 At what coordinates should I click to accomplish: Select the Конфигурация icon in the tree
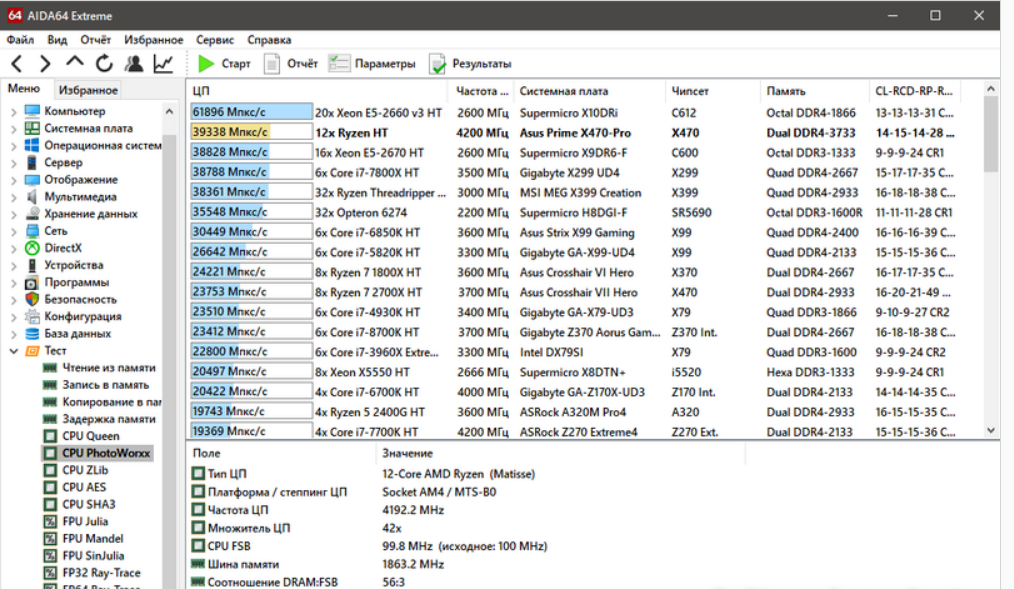[x=32, y=316]
